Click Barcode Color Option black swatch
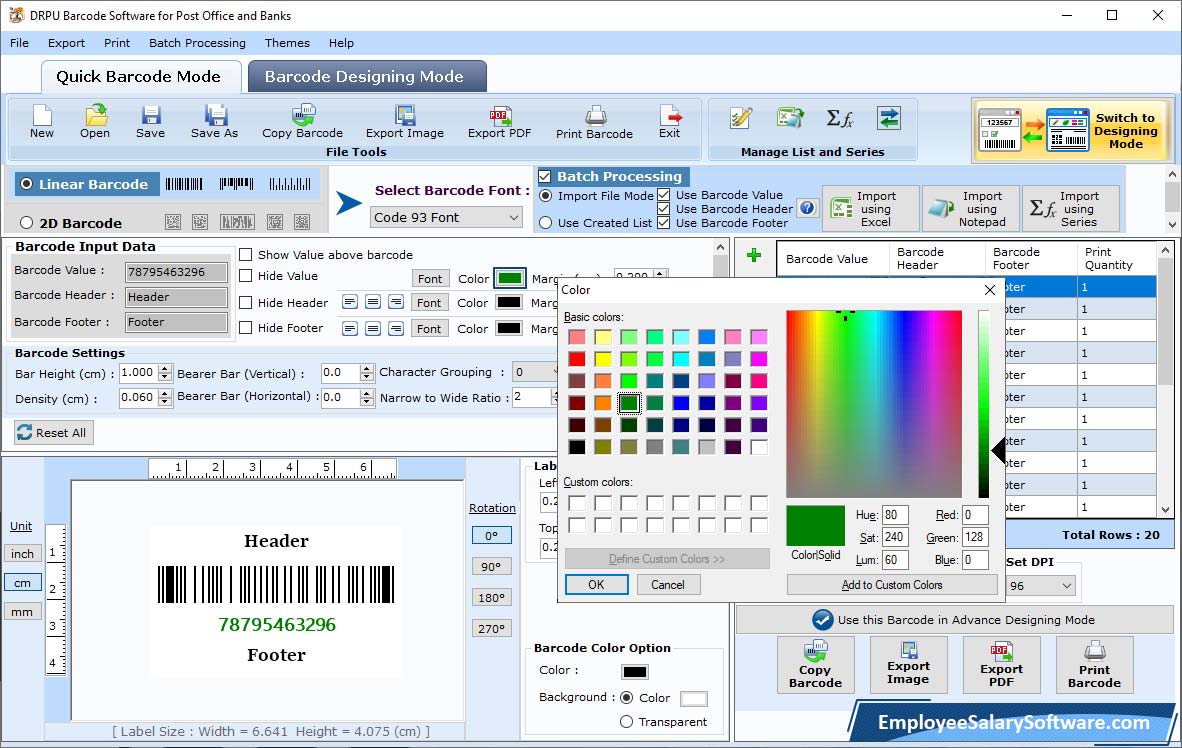1182x748 pixels. [x=635, y=671]
